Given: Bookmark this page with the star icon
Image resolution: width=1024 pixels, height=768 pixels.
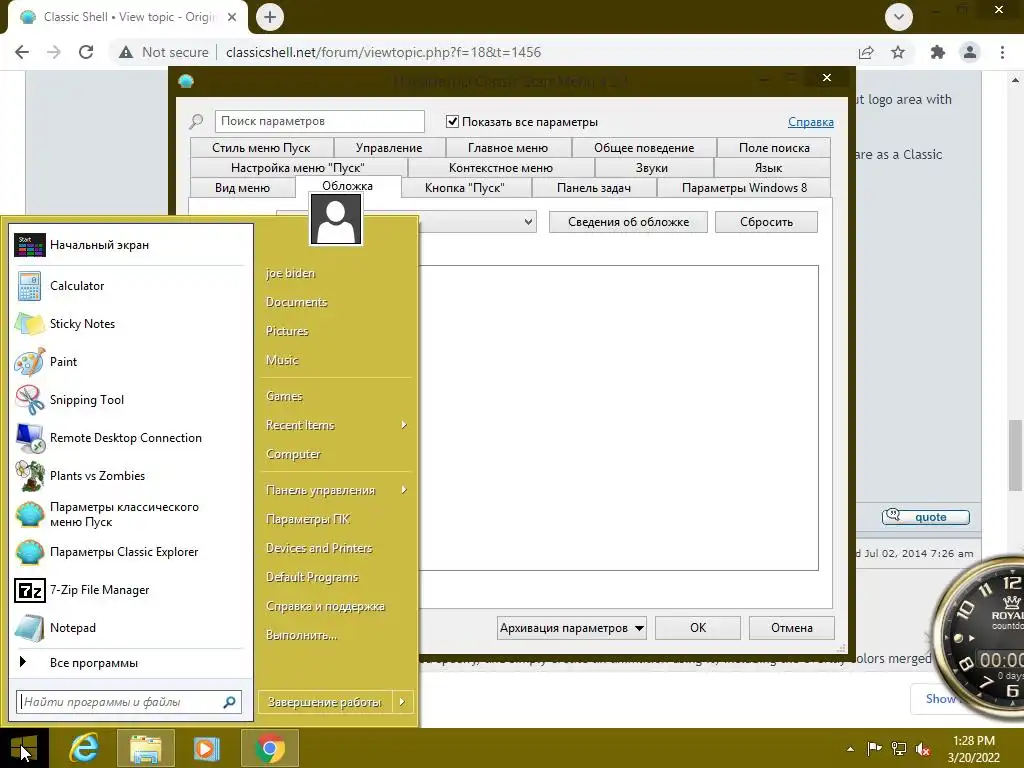Looking at the screenshot, I should 898,52.
